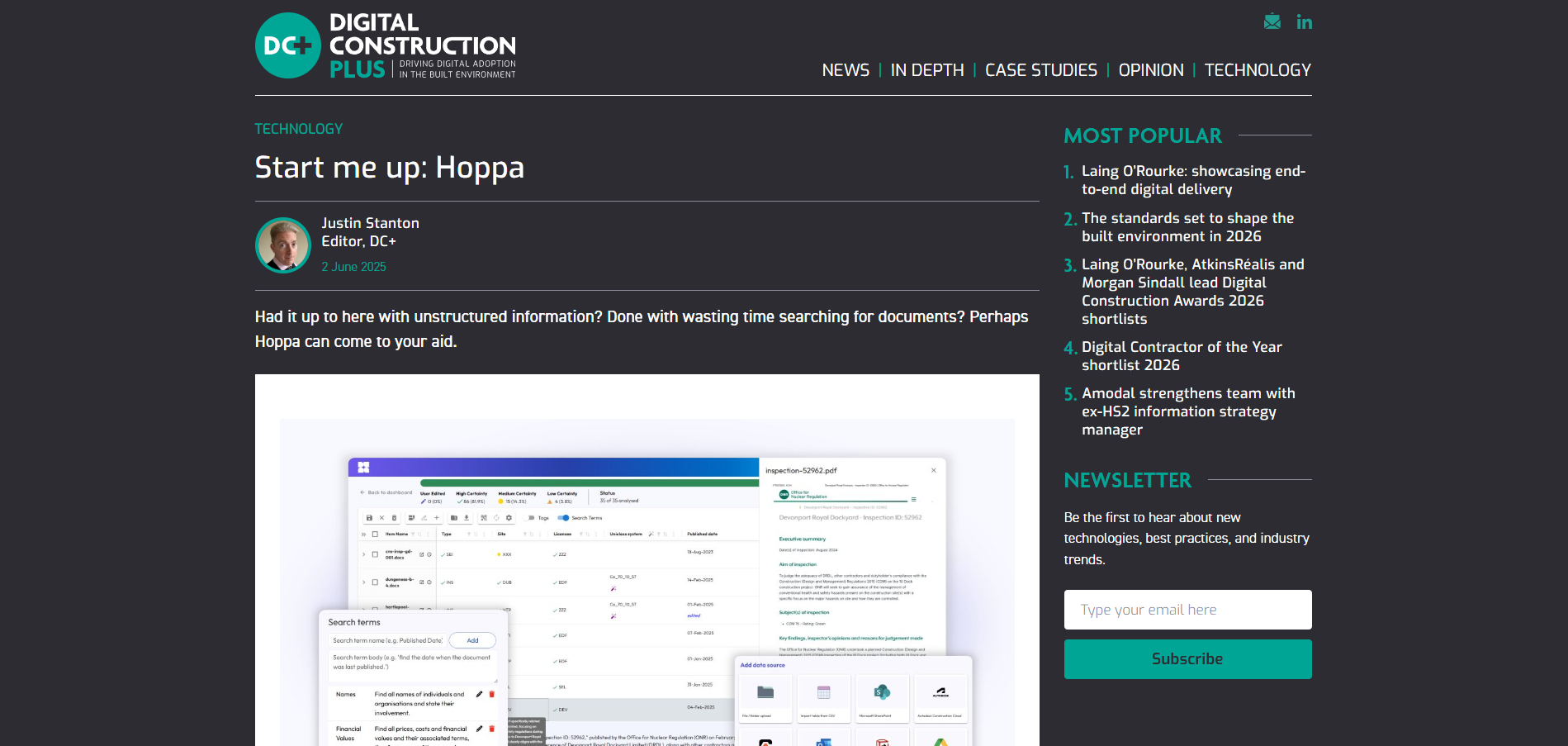Select the File / folder upload data source

click(x=765, y=700)
